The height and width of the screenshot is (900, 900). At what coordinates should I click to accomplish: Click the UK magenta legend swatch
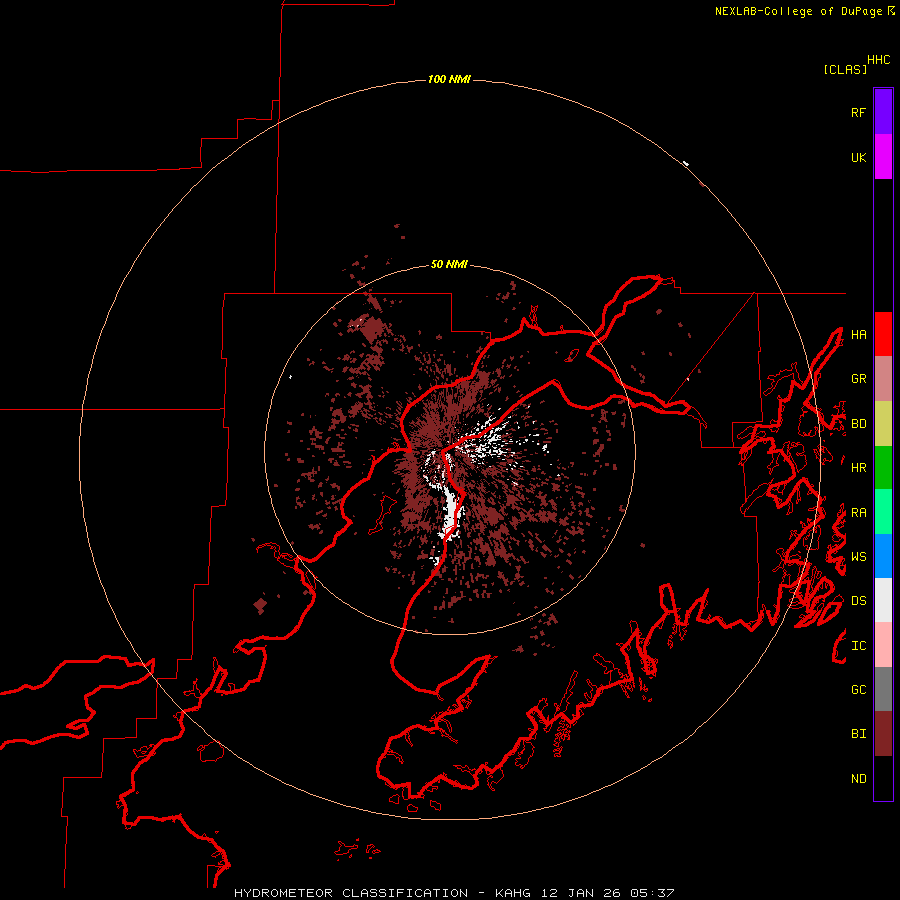pyautogui.click(x=883, y=157)
